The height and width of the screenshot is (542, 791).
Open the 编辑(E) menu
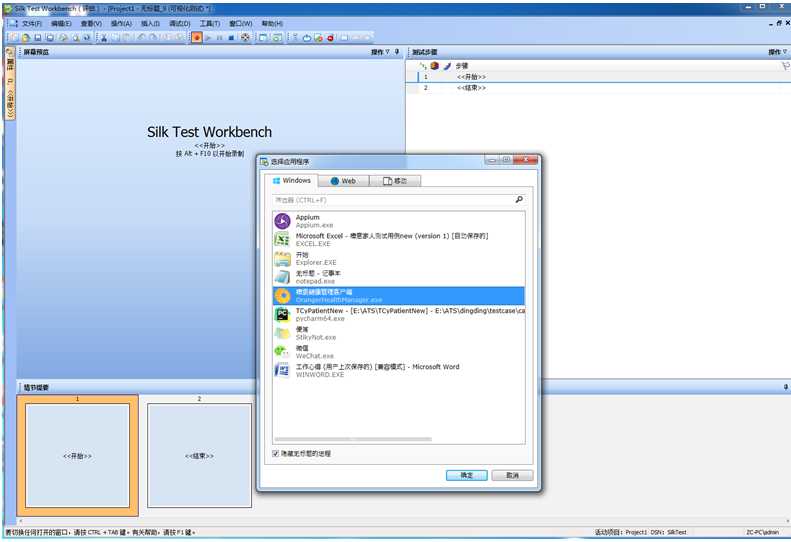tap(61, 23)
